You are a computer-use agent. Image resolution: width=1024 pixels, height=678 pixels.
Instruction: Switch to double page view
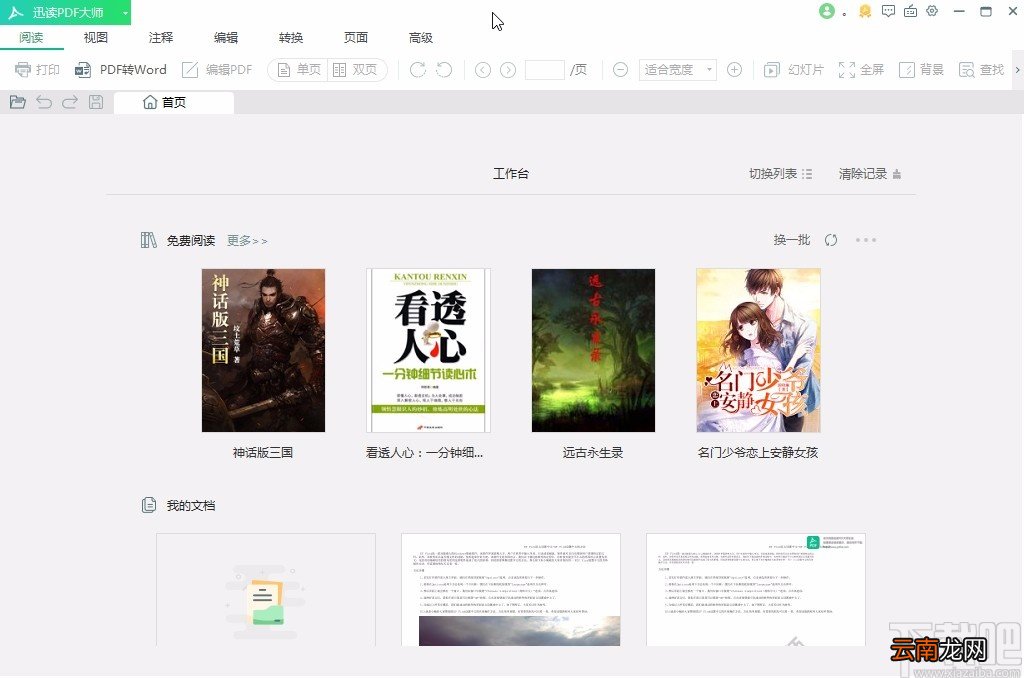pos(355,69)
